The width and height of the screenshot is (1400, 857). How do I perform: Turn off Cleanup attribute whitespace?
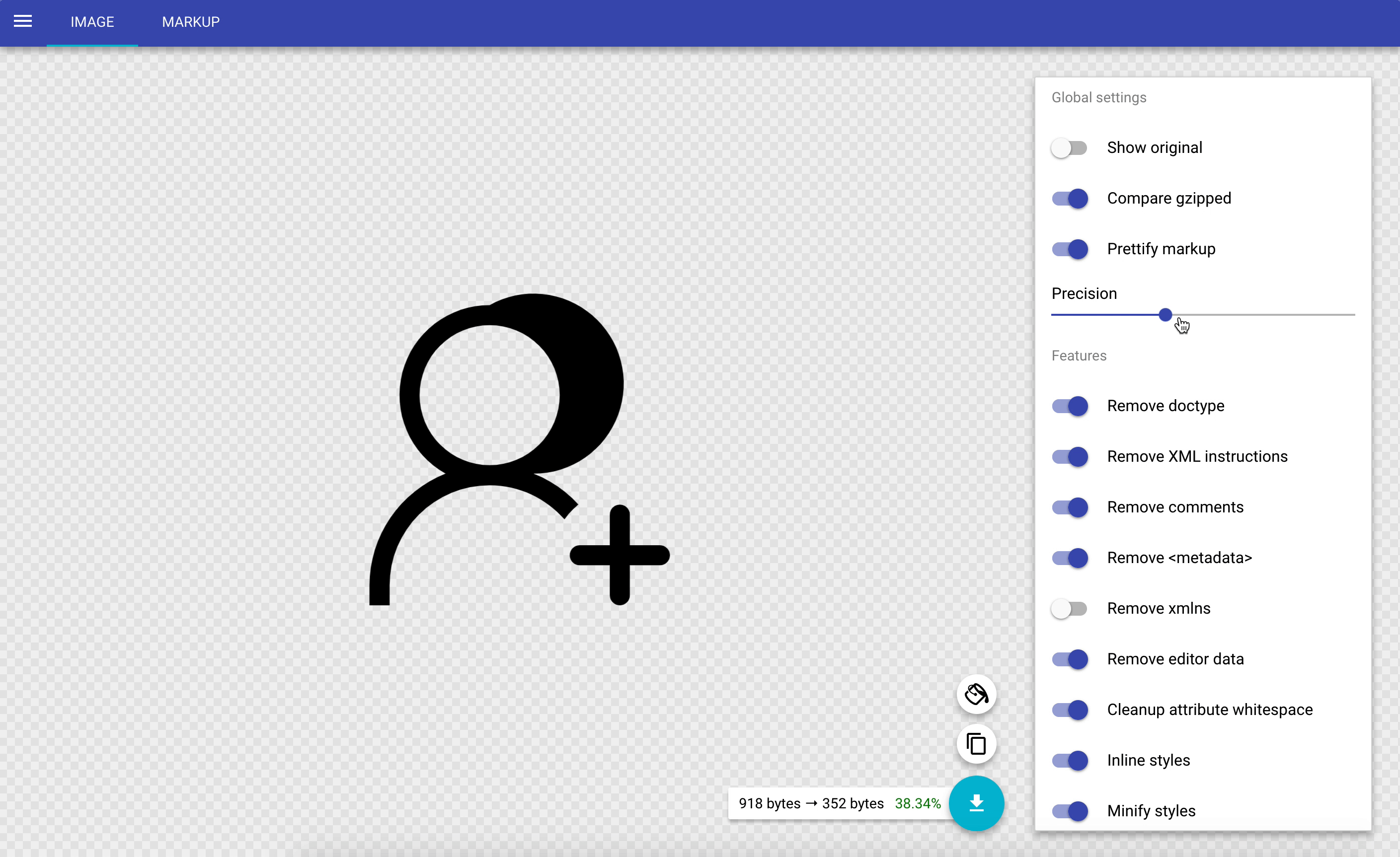[x=1070, y=710]
